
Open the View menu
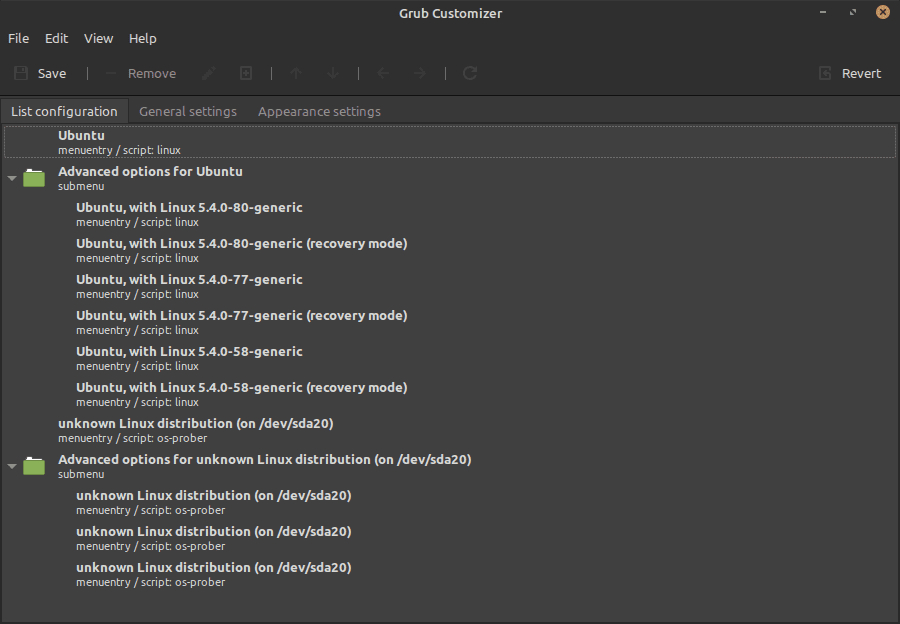pyautogui.click(x=98, y=38)
